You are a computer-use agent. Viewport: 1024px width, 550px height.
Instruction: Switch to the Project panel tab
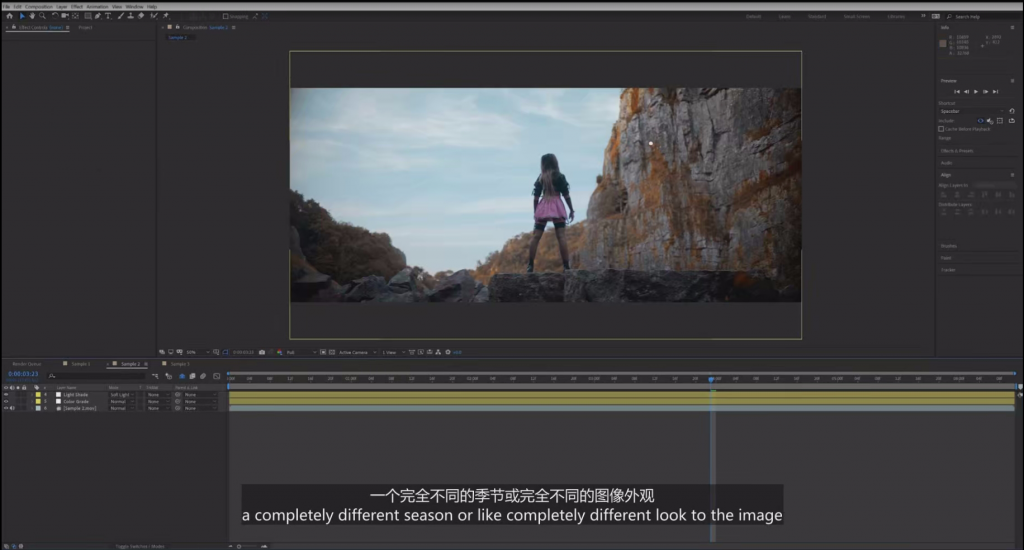86,27
